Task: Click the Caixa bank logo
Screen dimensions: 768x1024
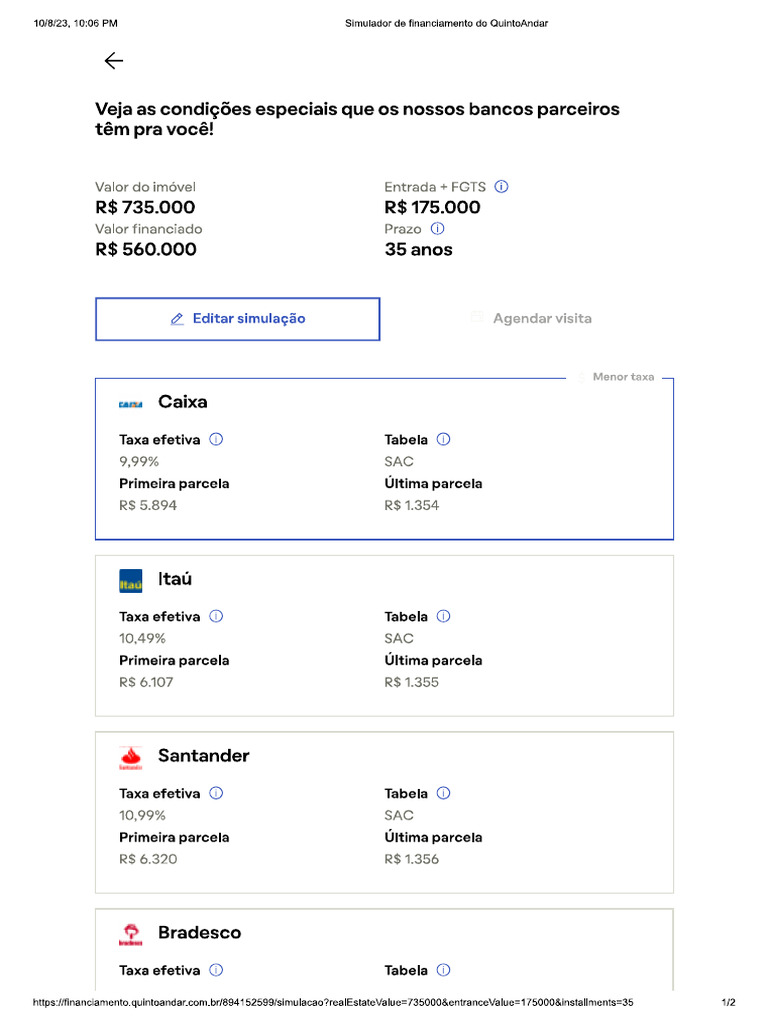Action: (x=131, y=403)
